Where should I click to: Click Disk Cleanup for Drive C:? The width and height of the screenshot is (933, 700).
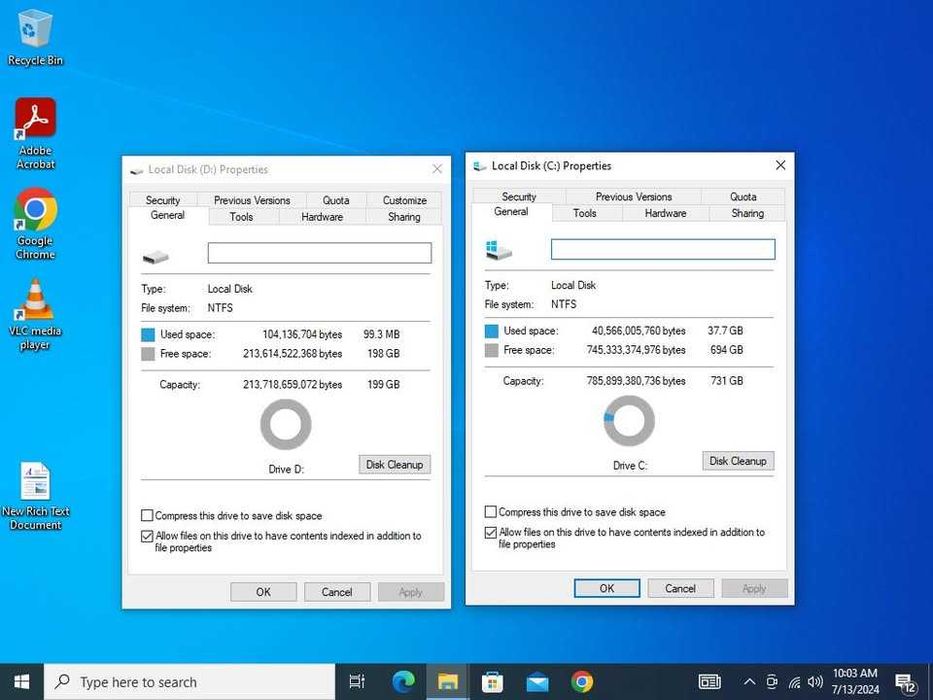(738, 461)
